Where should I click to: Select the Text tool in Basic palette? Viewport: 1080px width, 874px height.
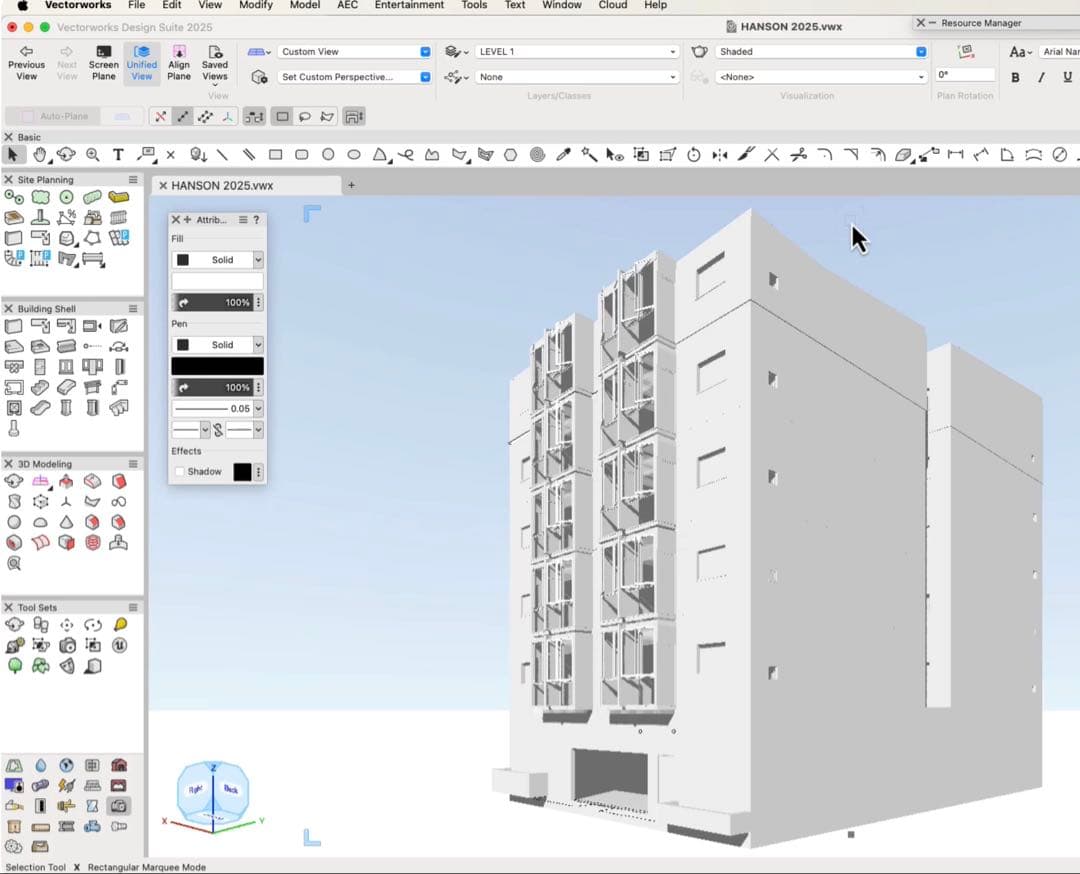(118, 155)
